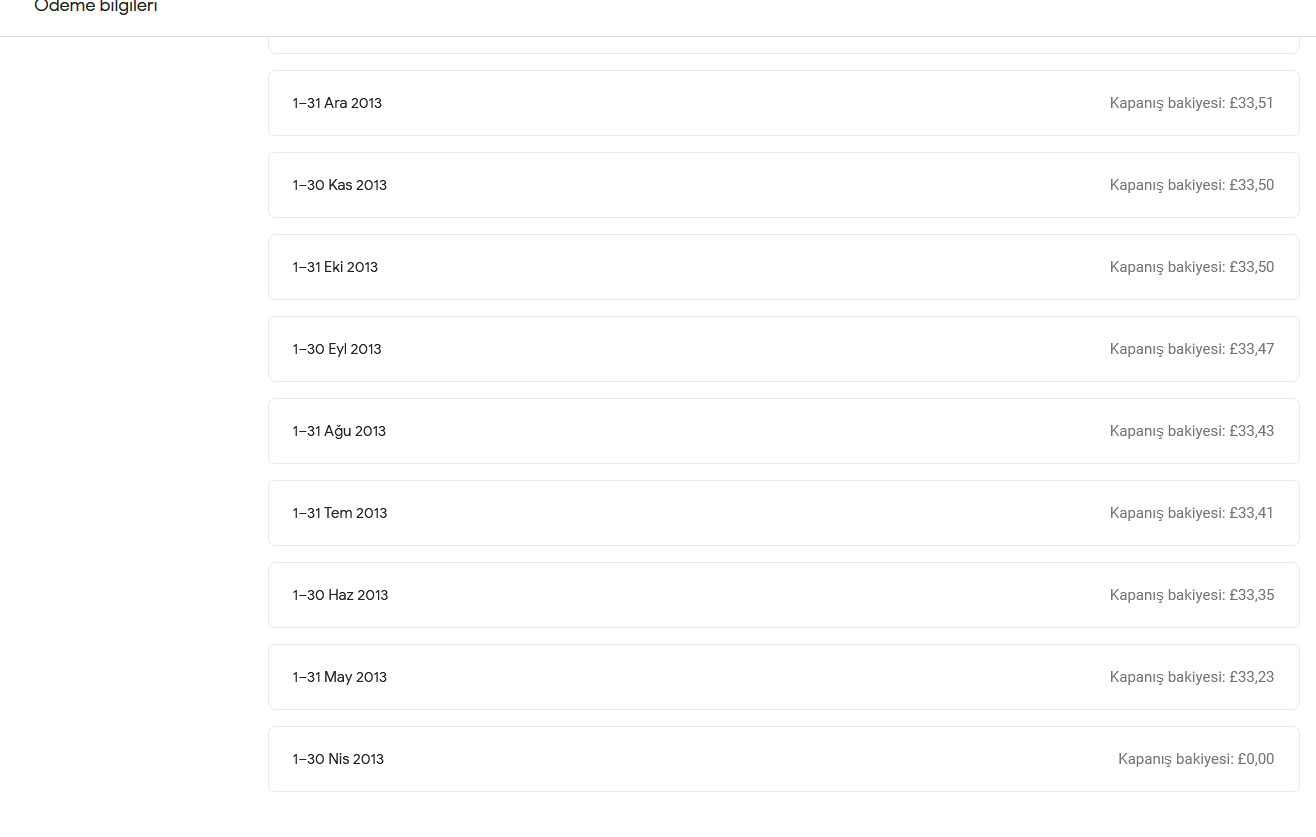
Task: Select the 1–30 Nis 2013 date label
Action: 338,759
